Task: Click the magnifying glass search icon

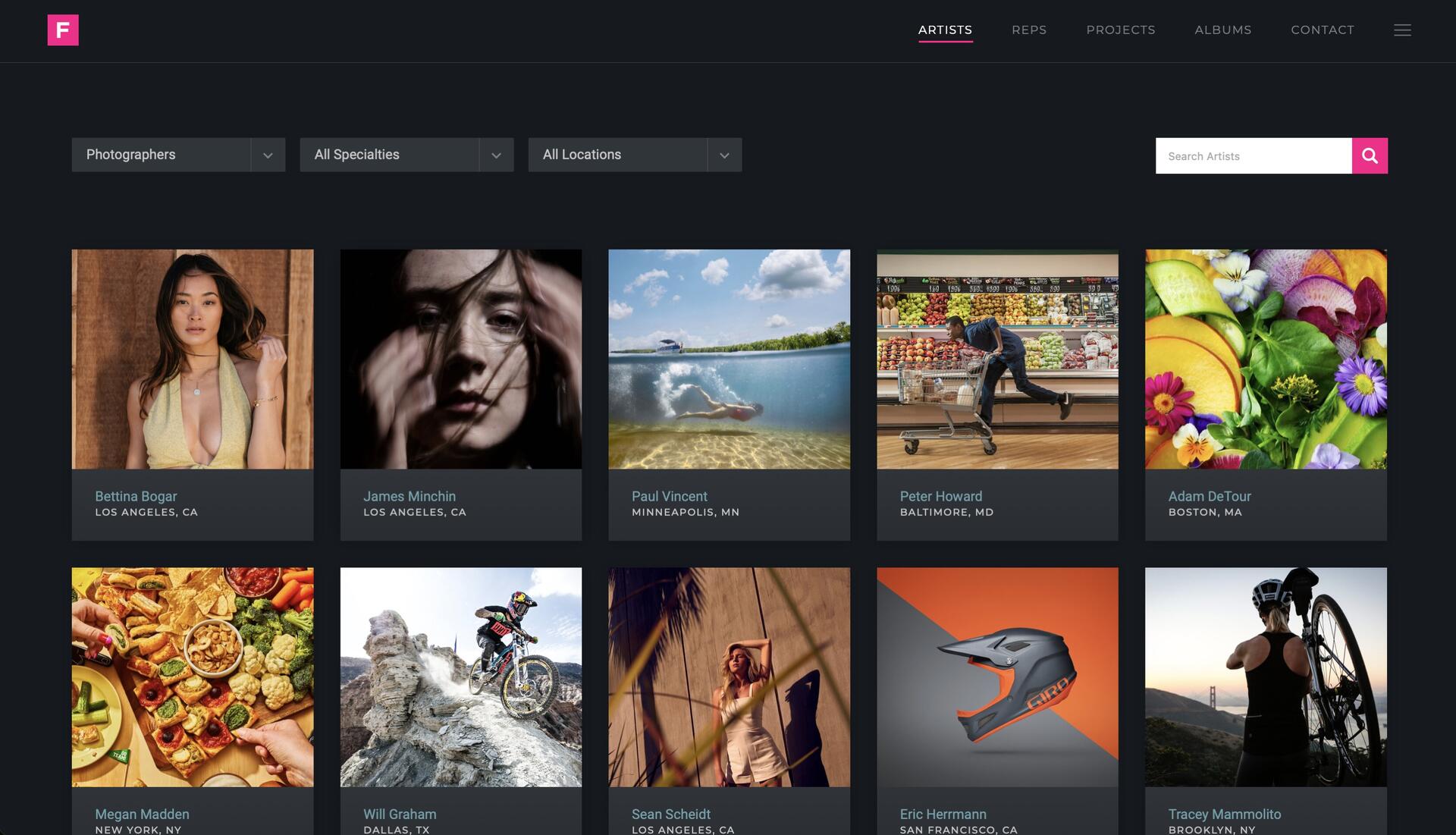Action: [x=1370, y=155]
